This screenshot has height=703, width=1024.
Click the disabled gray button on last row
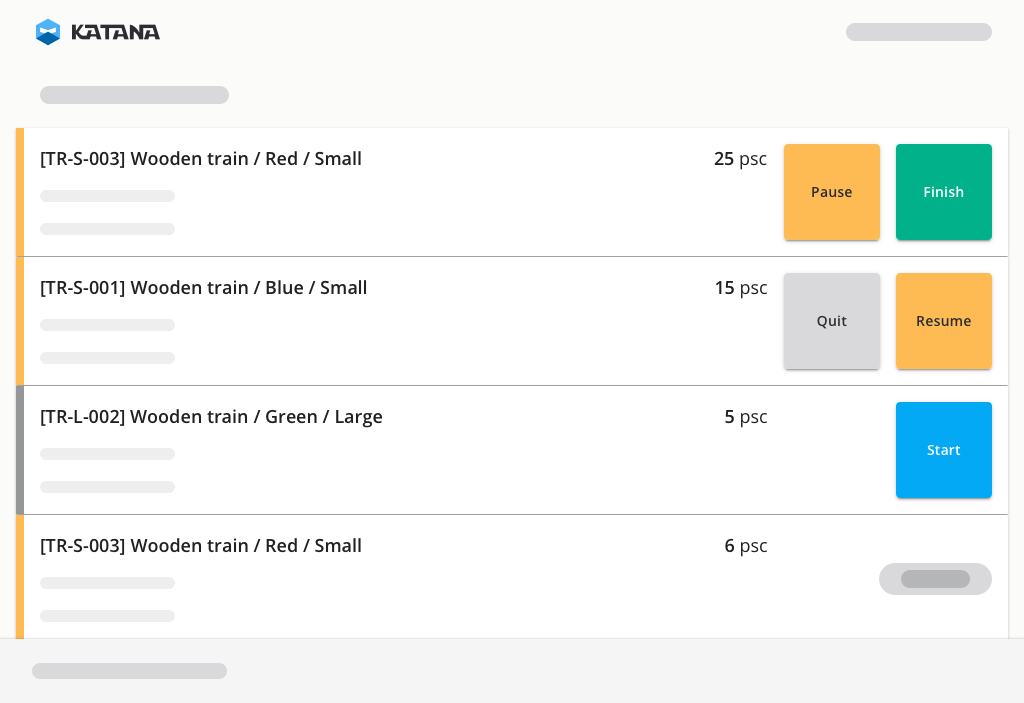pos(935,579)
